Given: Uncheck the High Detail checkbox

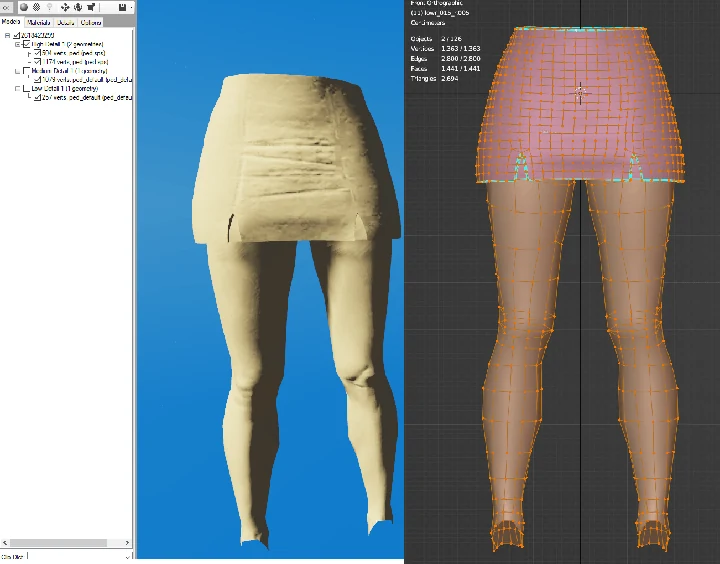Looking at the screenshot, I should pos(26,44).
